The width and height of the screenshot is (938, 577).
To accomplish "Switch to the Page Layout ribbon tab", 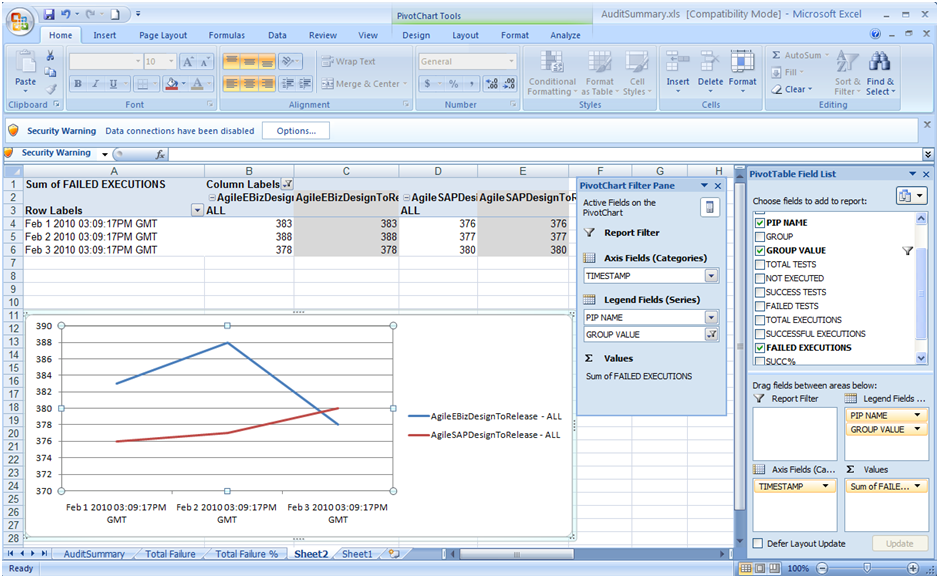I will point(163,35).
